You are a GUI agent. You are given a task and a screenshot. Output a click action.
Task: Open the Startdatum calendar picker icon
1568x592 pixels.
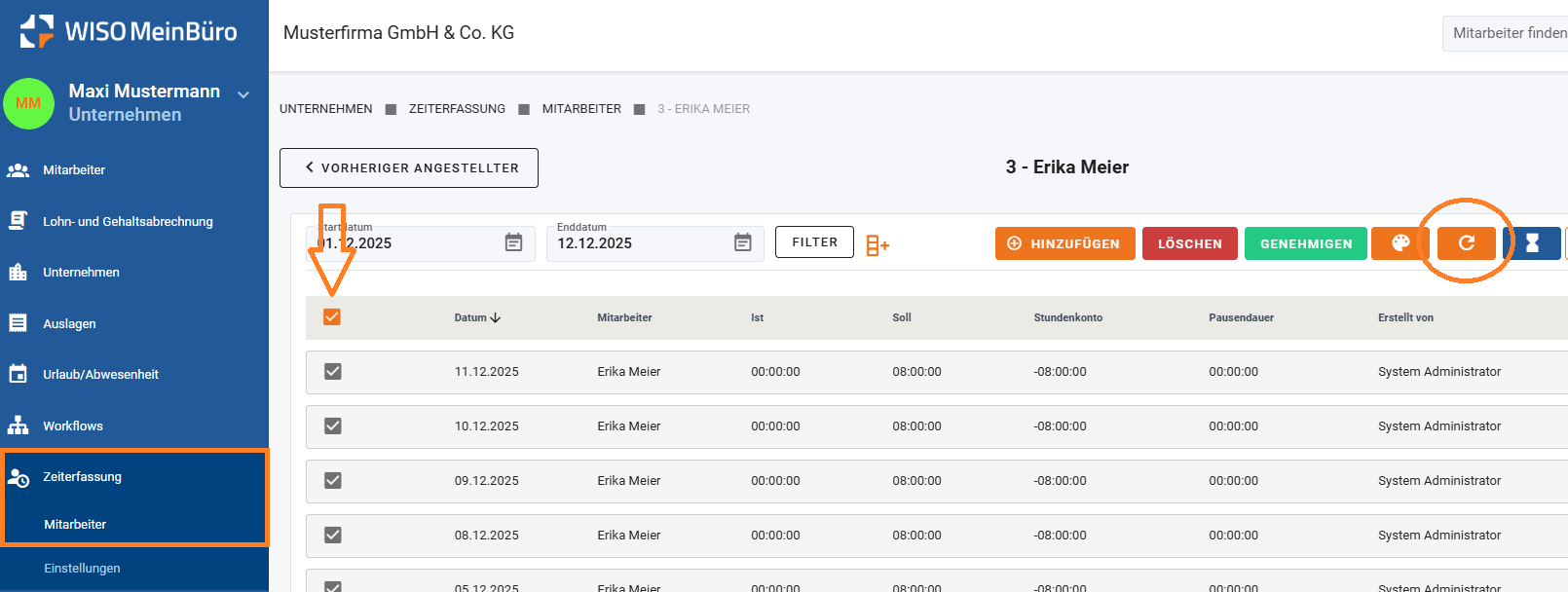pos(513,242)
